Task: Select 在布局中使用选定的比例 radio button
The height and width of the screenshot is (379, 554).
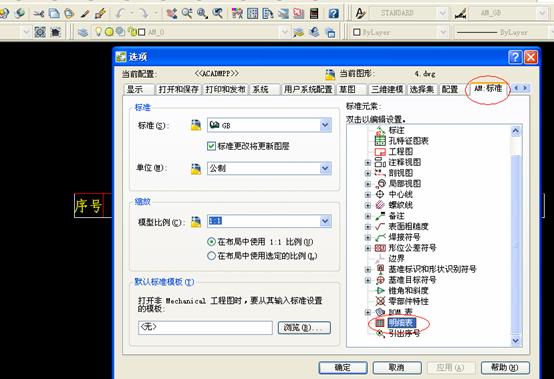Action: [x=211, y=256]
